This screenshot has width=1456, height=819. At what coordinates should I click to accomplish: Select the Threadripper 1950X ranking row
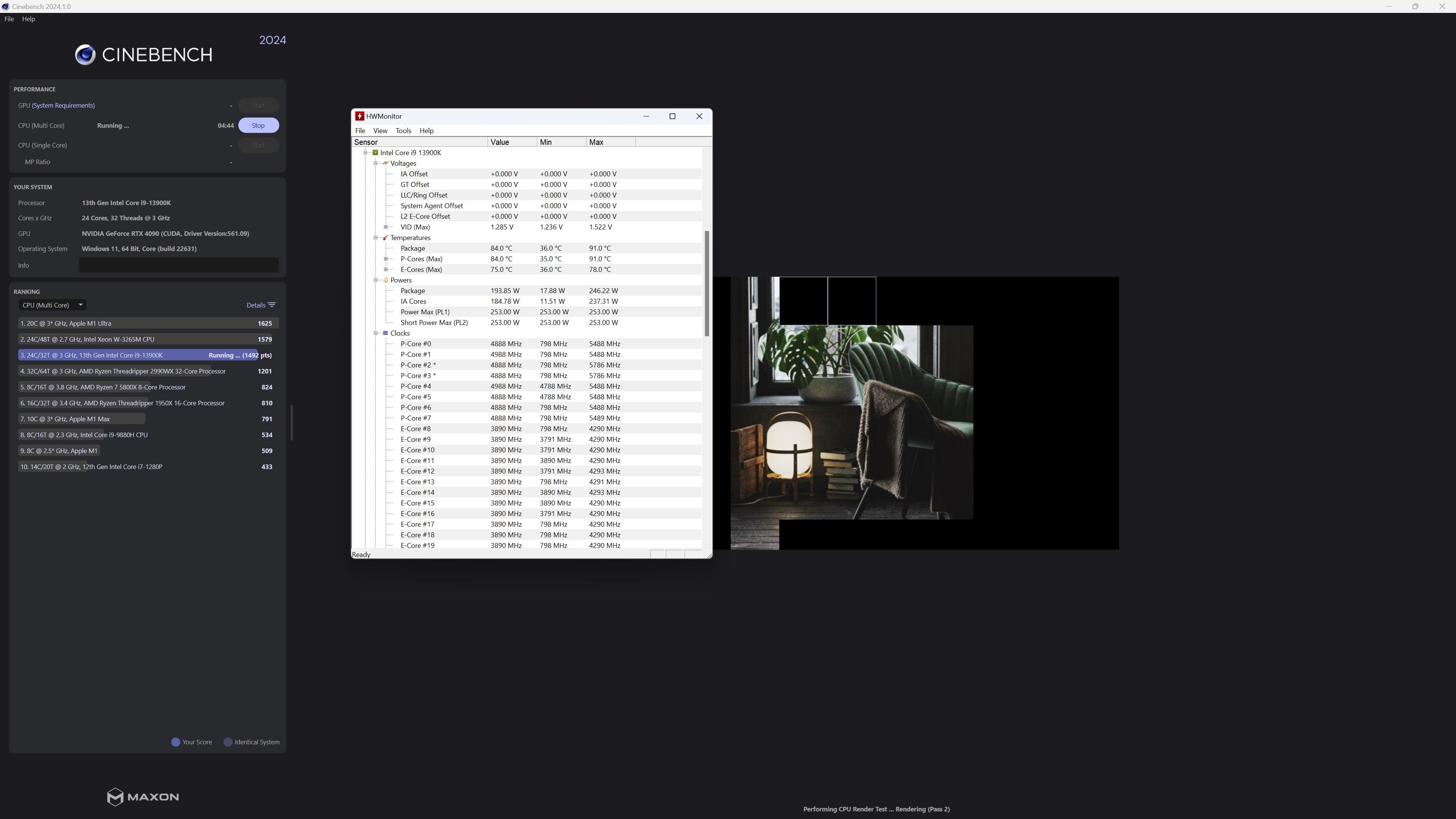point(148,403)
